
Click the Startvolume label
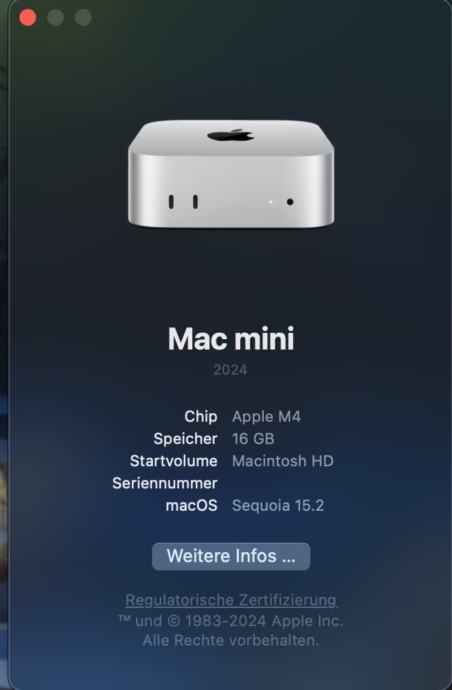click(x=173, y=461)
